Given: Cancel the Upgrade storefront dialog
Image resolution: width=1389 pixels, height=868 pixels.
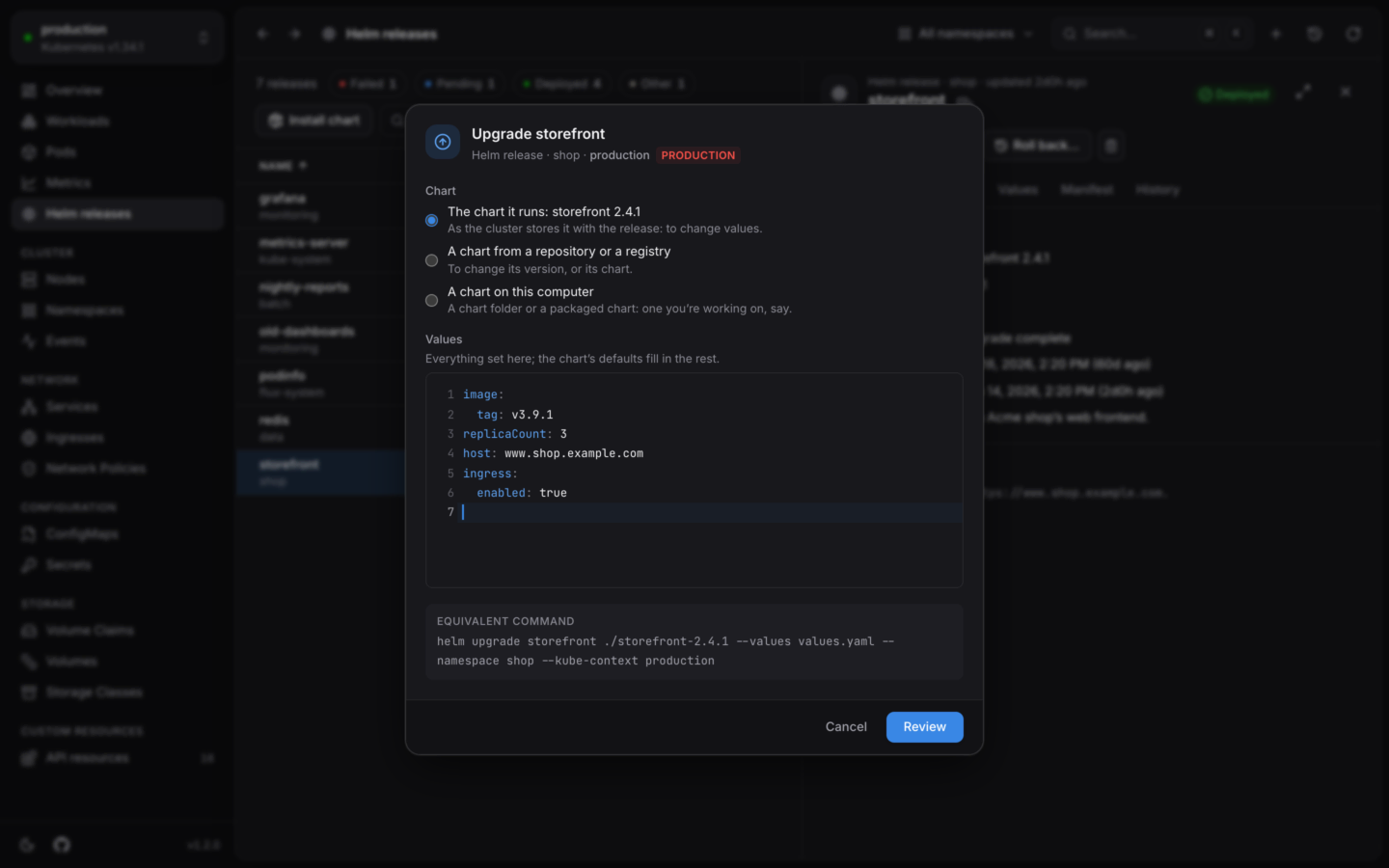Looking at the screenshot, I should point(846,727).
